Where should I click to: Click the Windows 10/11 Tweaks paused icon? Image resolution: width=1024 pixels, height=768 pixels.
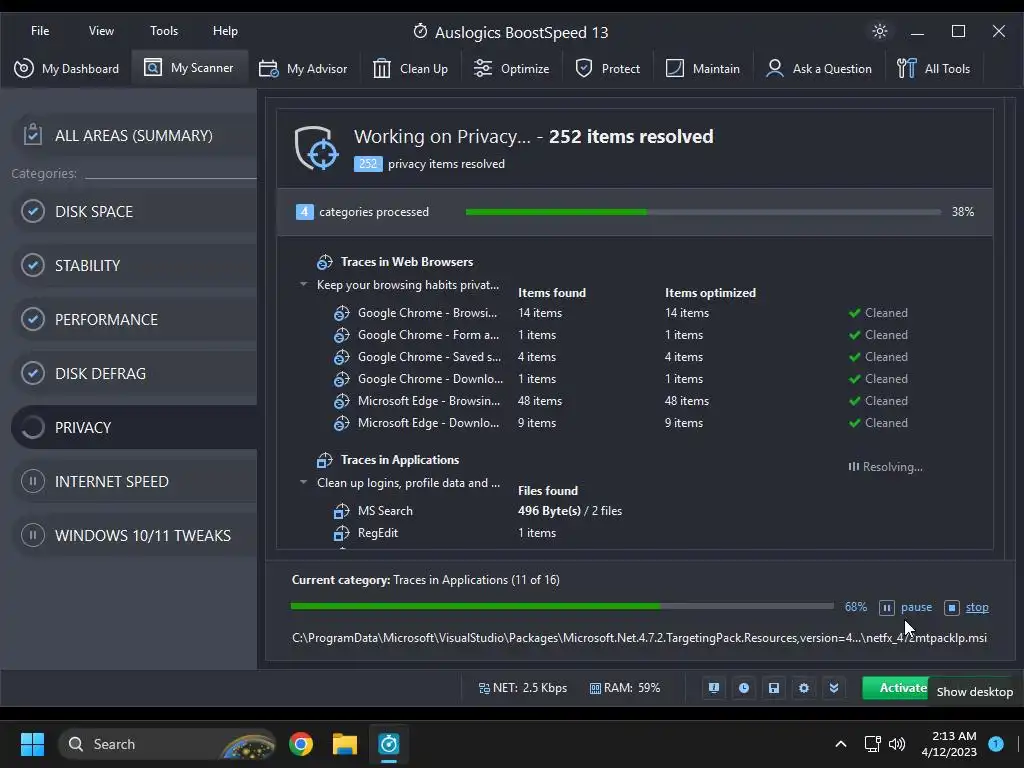33,536
